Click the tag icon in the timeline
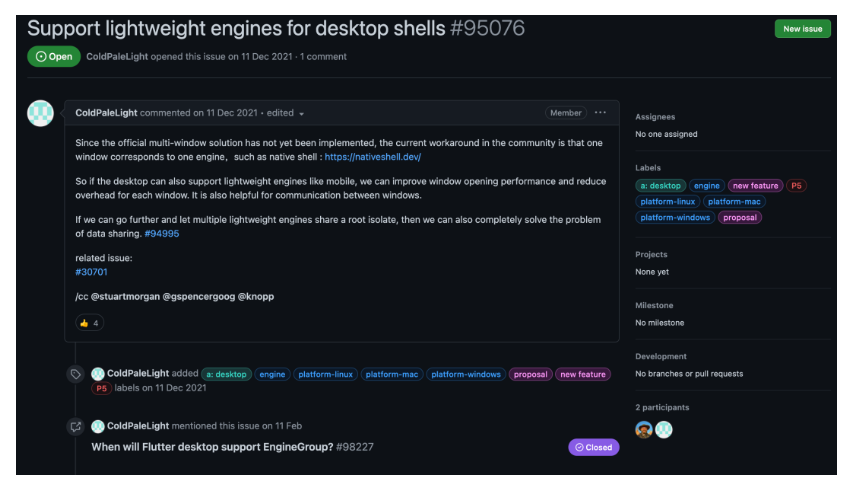This screenshot has height=496, width=857. point(75,374)
